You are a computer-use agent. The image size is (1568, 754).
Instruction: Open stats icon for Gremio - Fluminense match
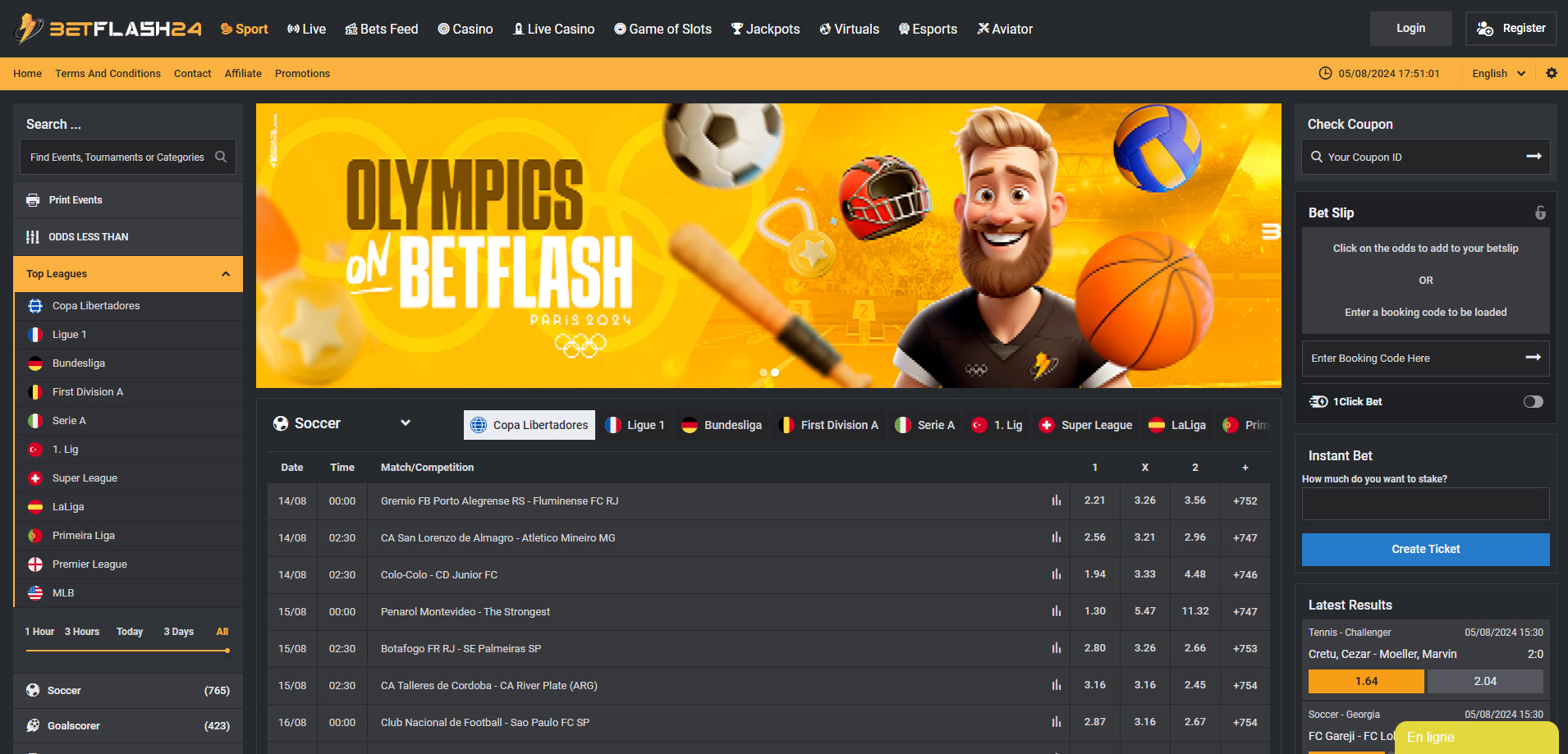point(1056,500)
